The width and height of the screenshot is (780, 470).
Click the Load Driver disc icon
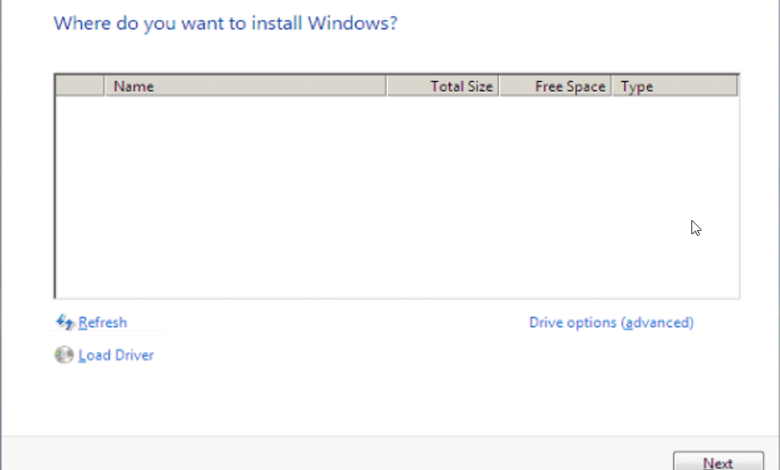tap(65, 355)
